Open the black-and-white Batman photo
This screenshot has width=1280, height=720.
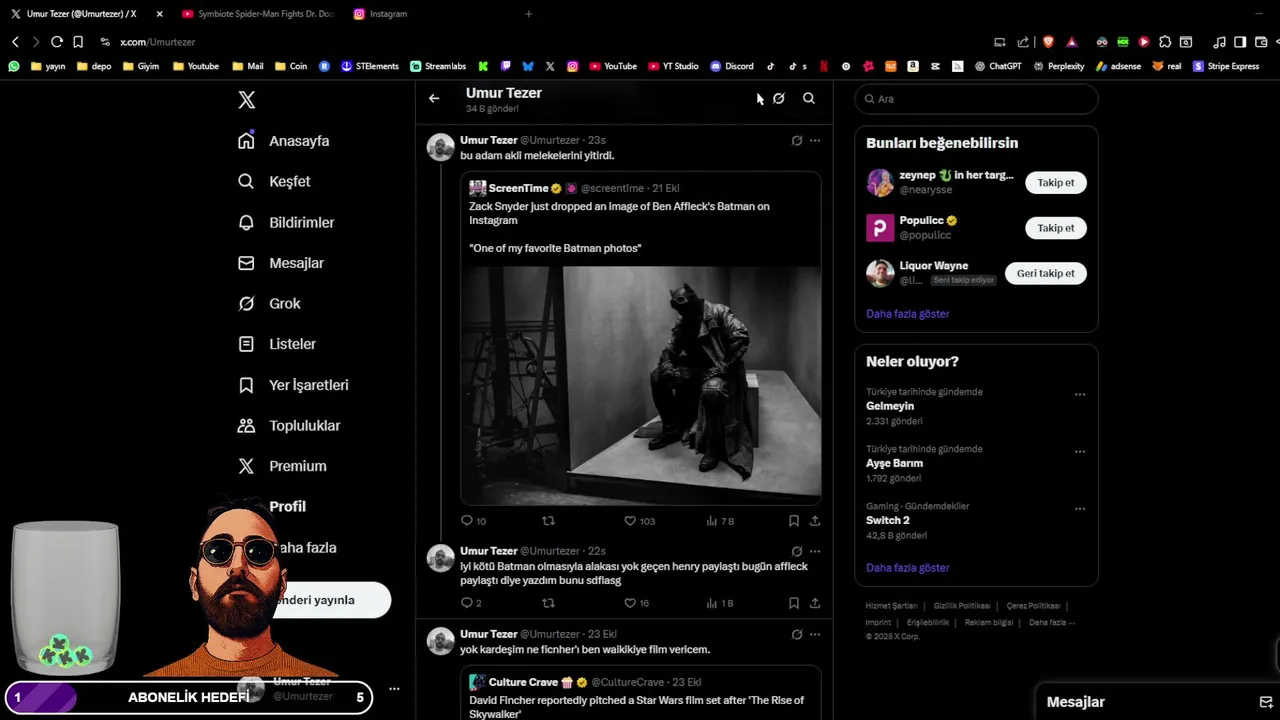(x=641, y=385)
